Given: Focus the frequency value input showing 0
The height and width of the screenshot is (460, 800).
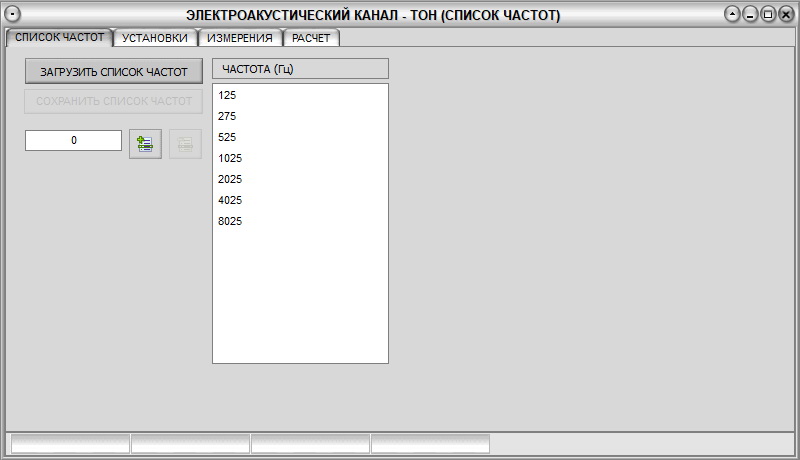Looking at the screenshot, I should point(73,141).
